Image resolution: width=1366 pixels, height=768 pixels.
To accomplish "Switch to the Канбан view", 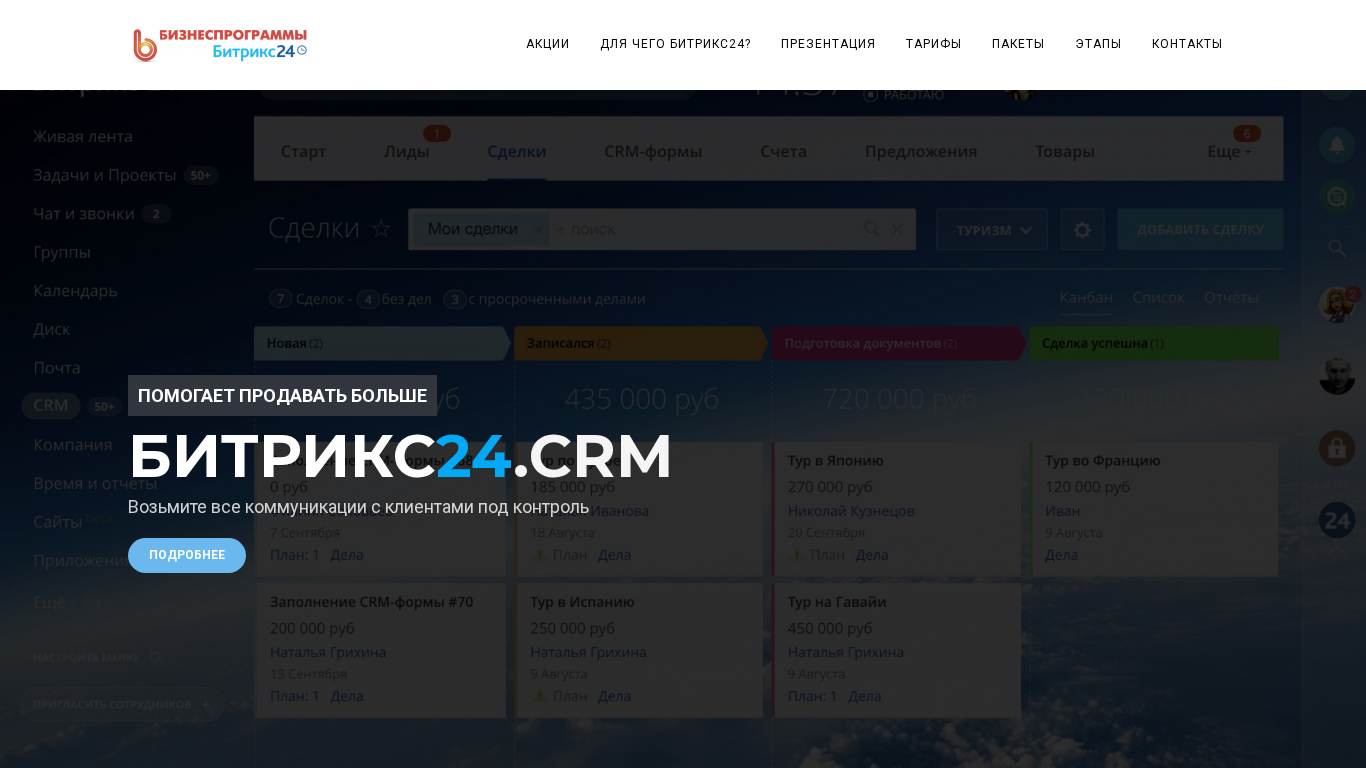I will [x=1086, y=298].
